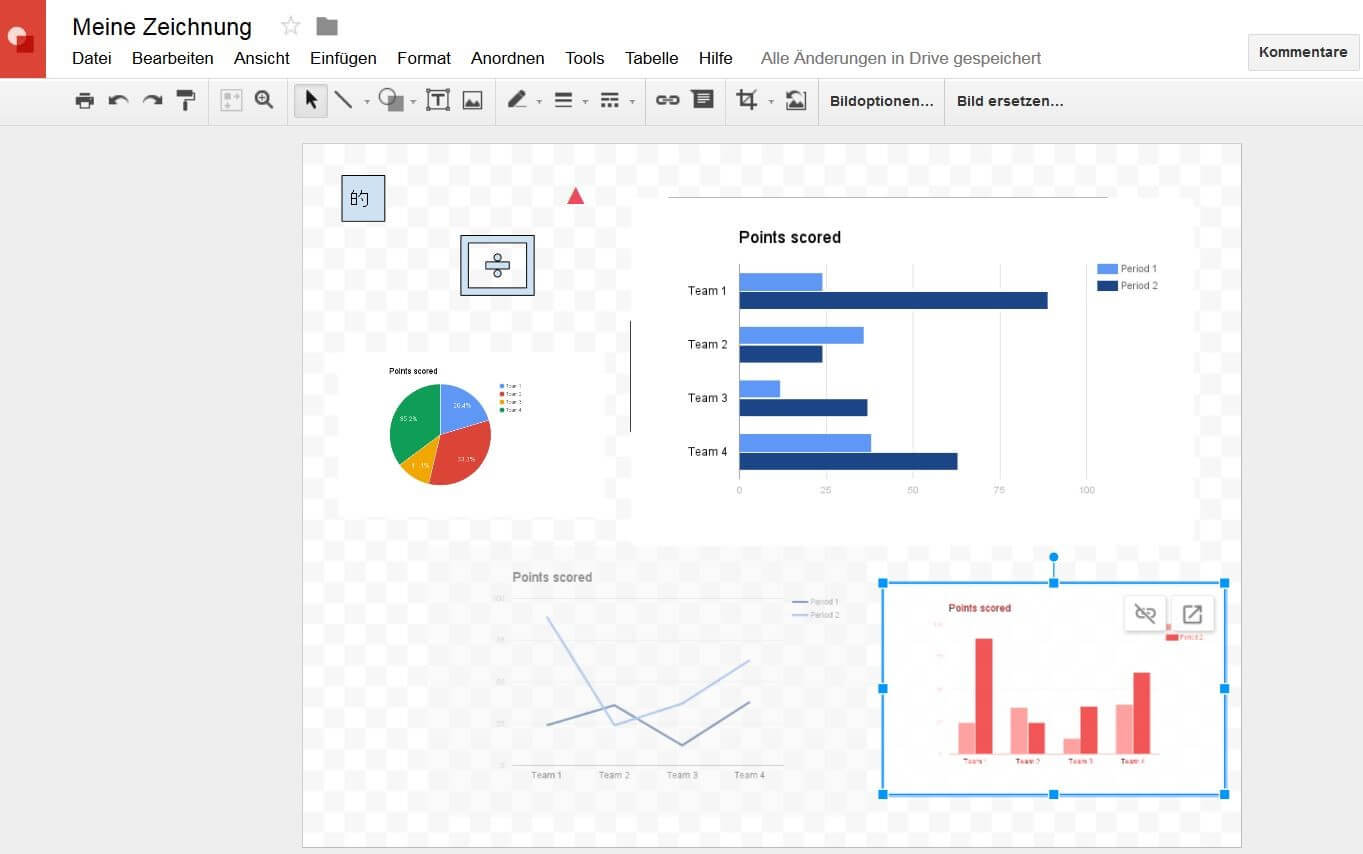Open the Datei menu

[92, 58]
